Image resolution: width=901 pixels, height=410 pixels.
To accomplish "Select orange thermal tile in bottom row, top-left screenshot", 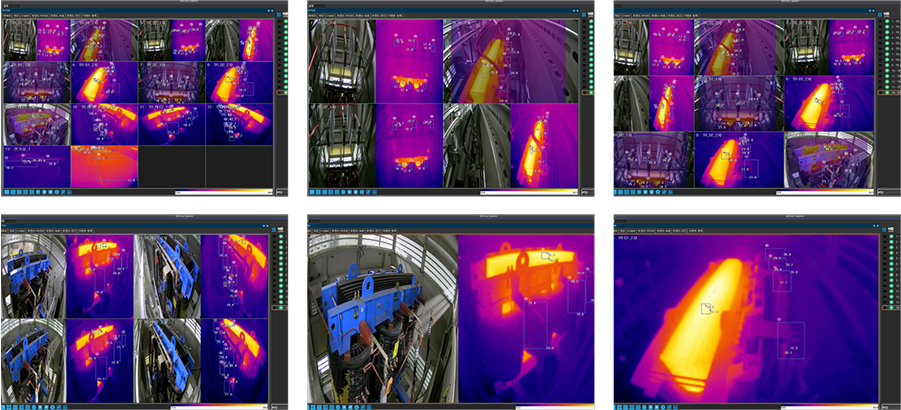I will pos(104,166).
